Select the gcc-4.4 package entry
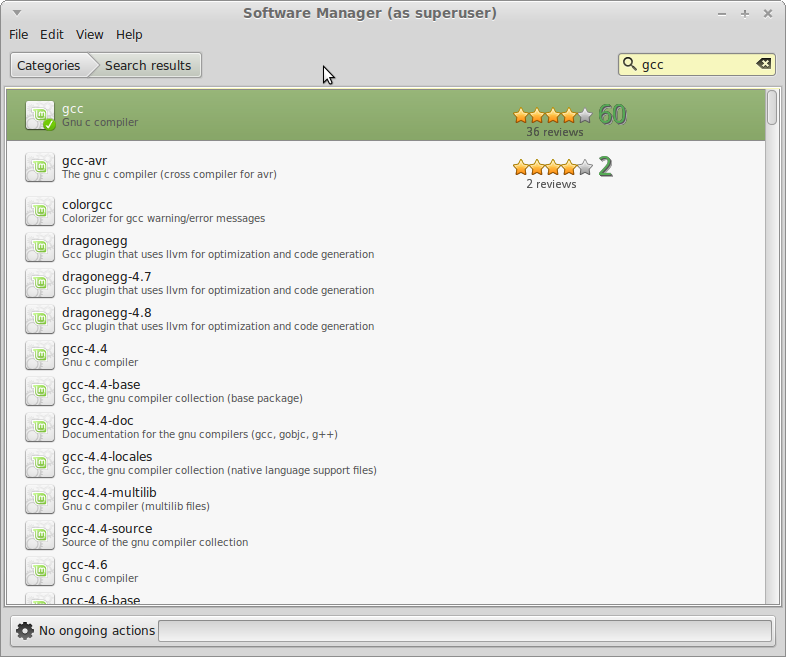Image resolution: width=786 pixels, height=657 pixels. tap(385, 355)
